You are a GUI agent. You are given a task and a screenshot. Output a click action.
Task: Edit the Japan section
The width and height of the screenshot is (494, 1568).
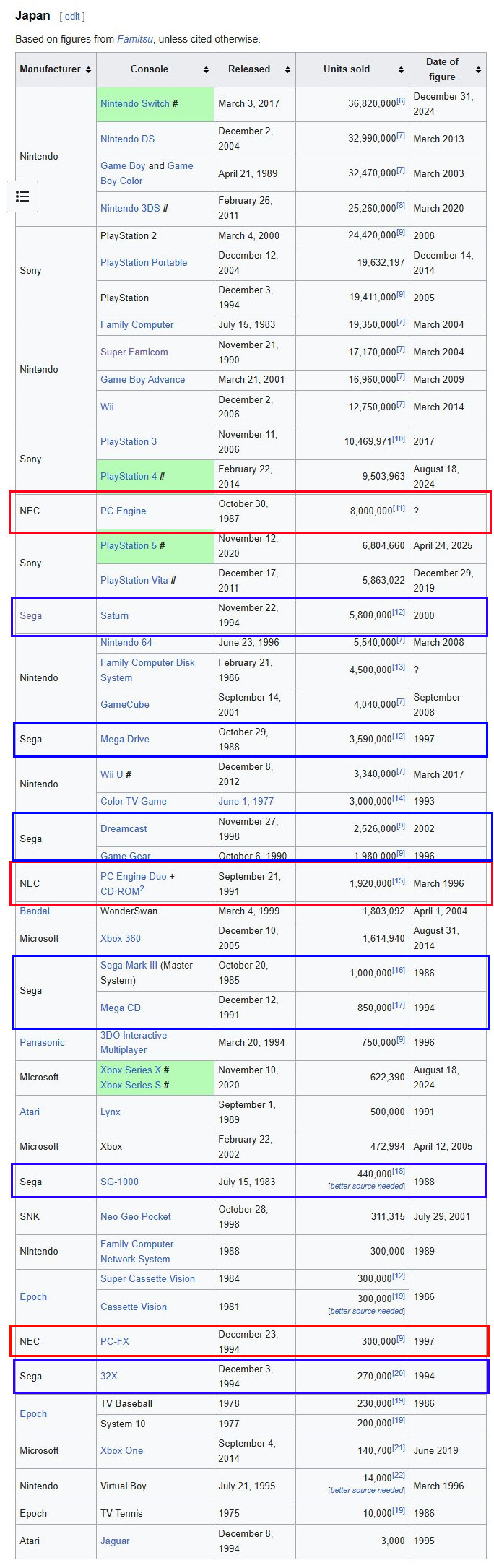[x=72, y=16]
